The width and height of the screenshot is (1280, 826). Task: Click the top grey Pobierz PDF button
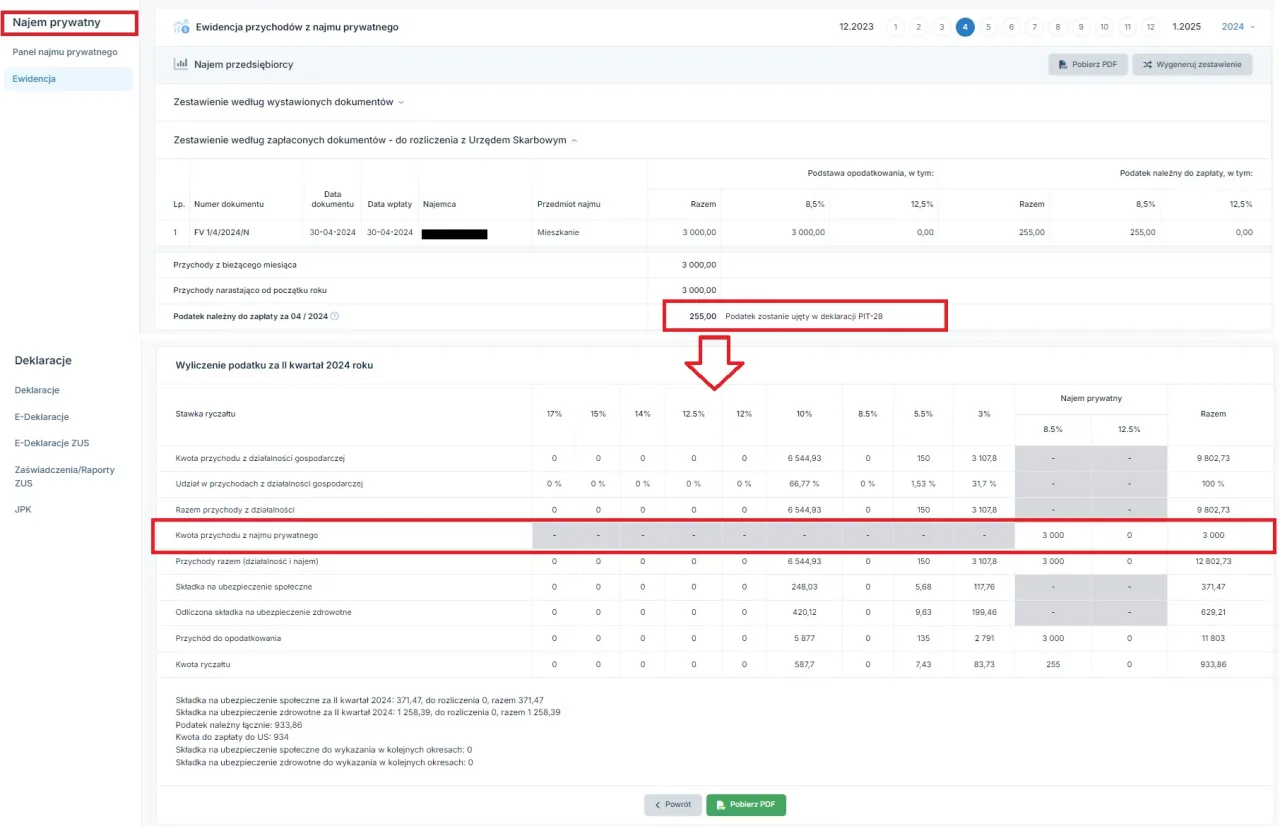[x=1088, y=65]
